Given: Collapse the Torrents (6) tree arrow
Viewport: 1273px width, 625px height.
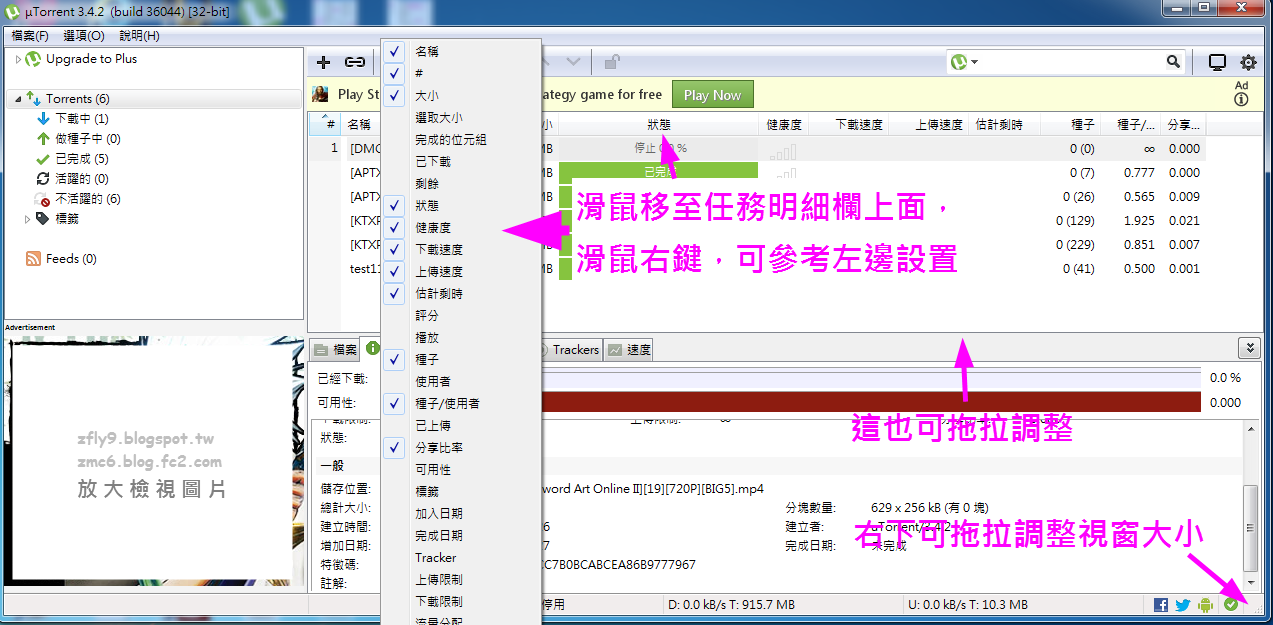Looking at the screenshot, I should [18, 99].
